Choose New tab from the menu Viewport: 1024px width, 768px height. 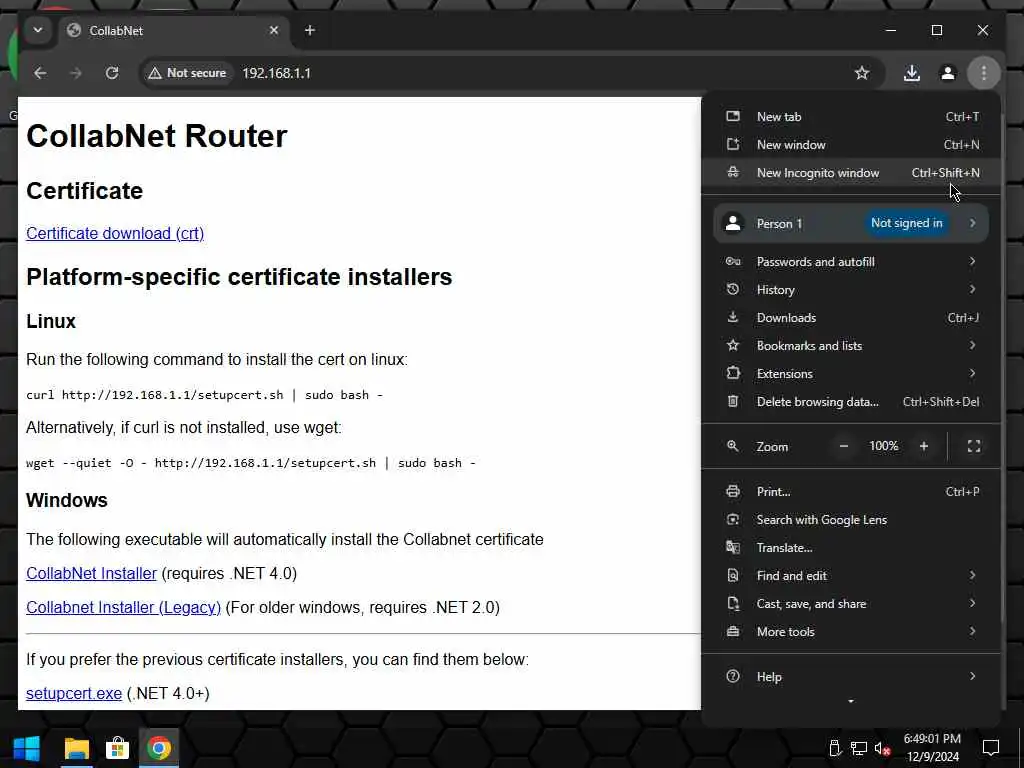(851, 117)
